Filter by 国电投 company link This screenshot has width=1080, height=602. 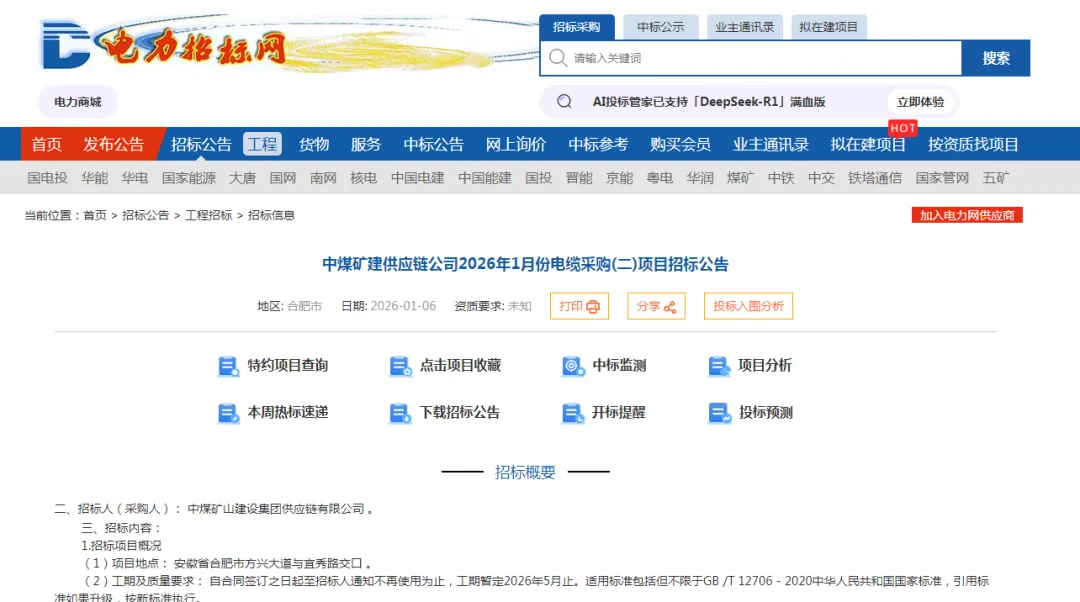tap(48, 178)
